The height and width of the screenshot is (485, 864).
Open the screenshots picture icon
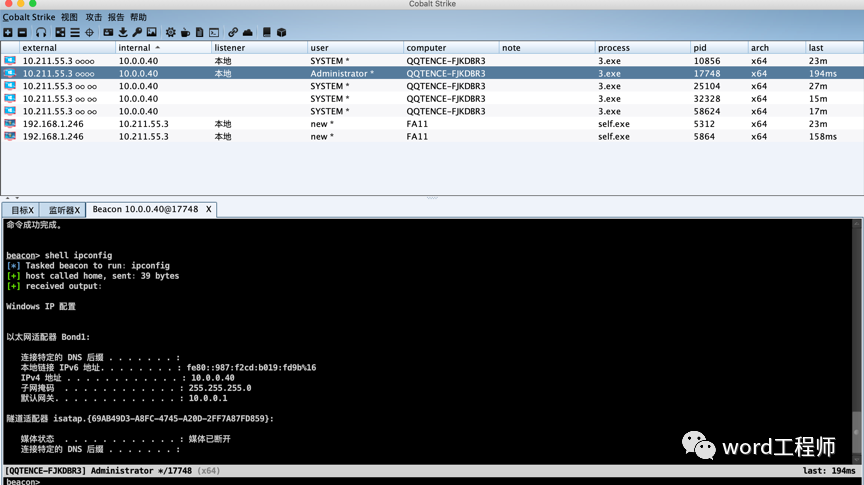(x=152, y=33)
